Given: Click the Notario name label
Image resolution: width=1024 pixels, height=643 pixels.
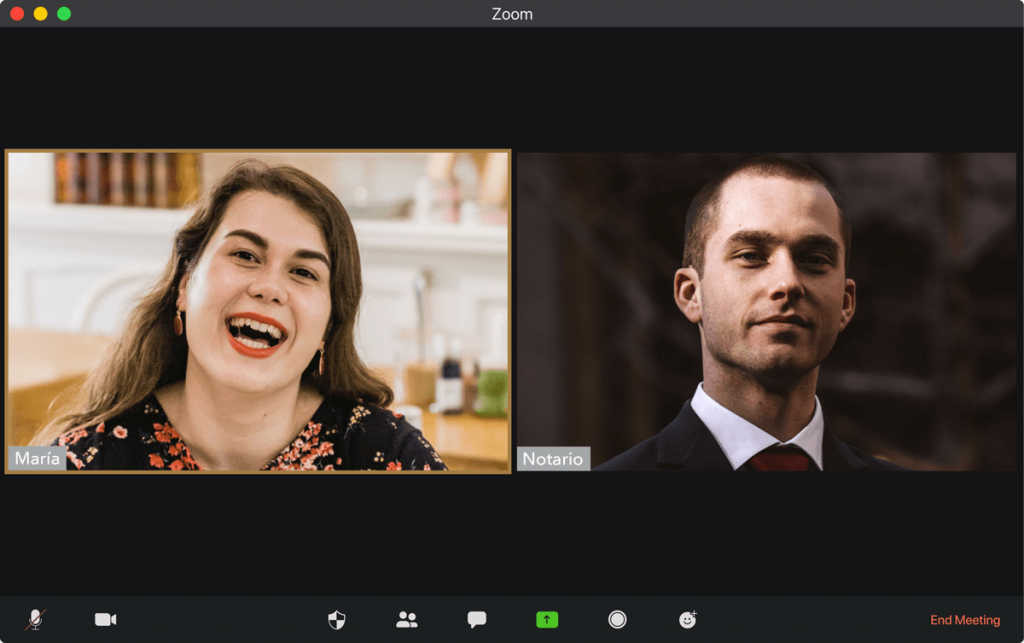Looking at the screenshot, I should point(553,459).
